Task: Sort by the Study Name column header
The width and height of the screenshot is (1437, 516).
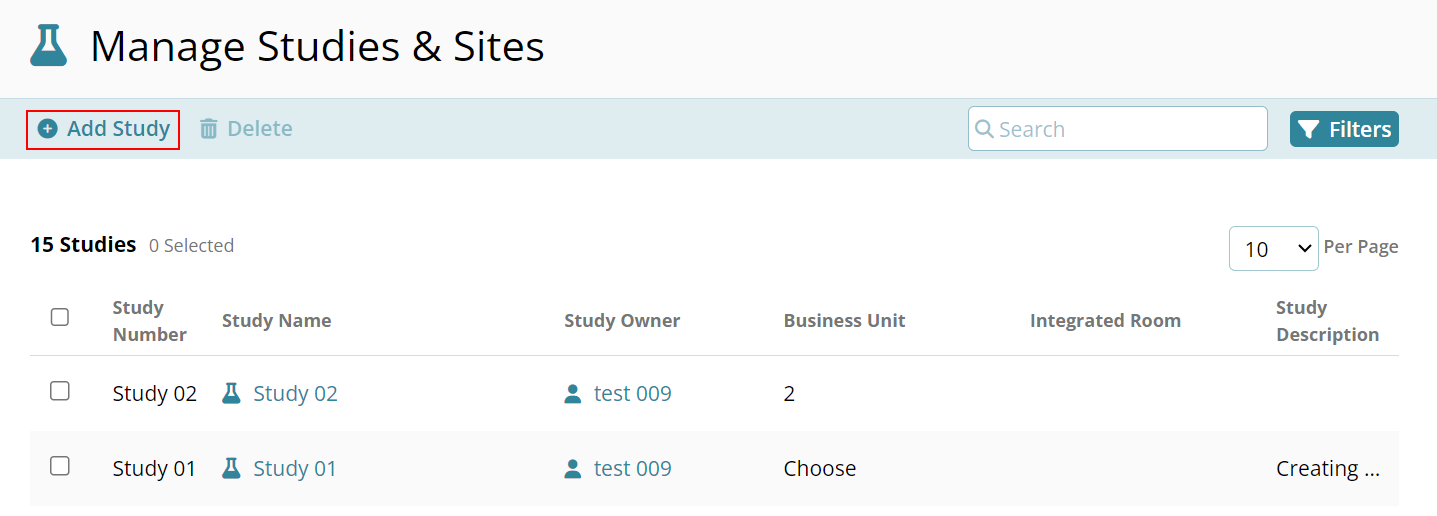Action: tap(276, 321)
